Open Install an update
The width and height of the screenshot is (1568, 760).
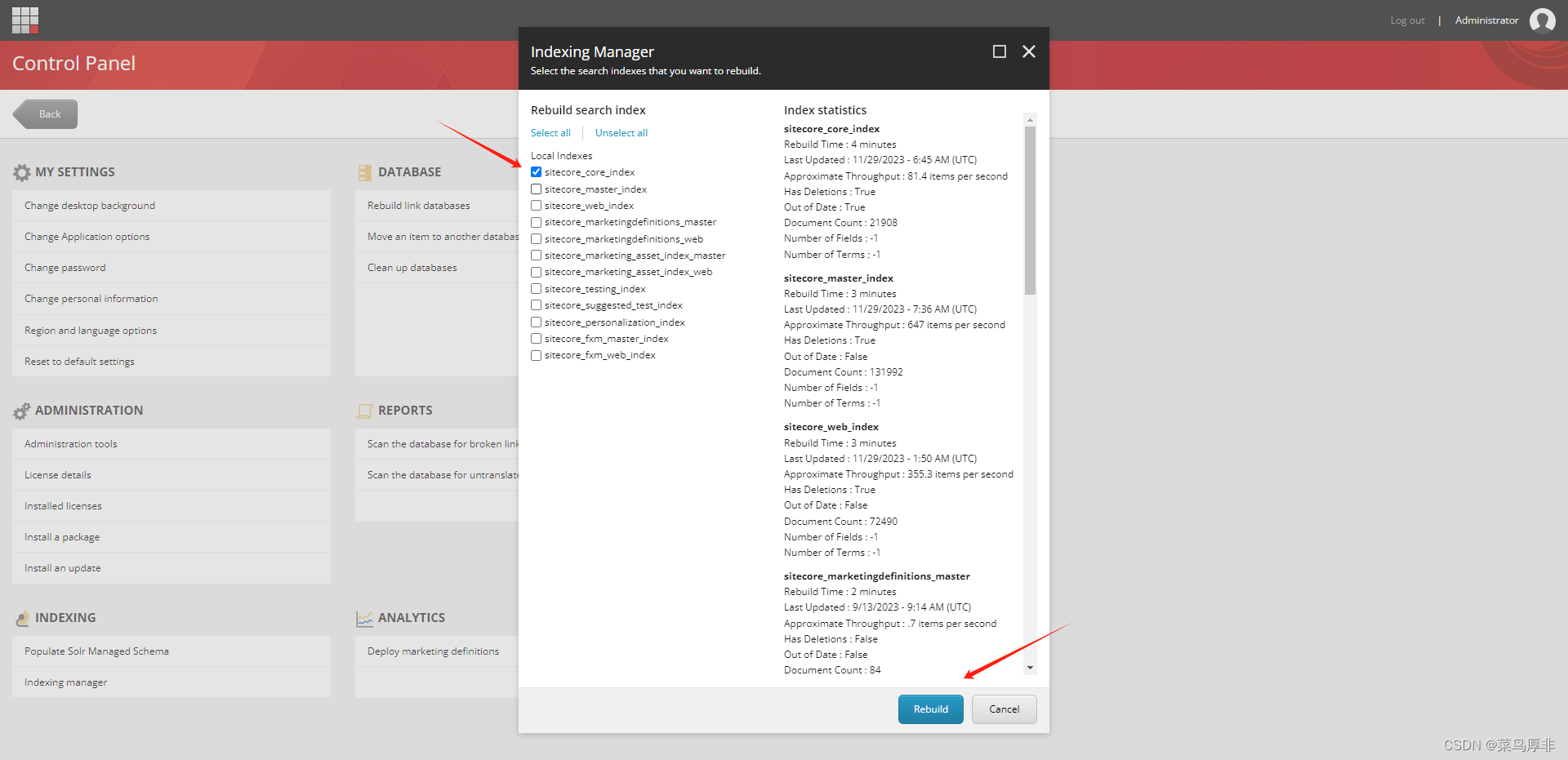click(171, 568)
